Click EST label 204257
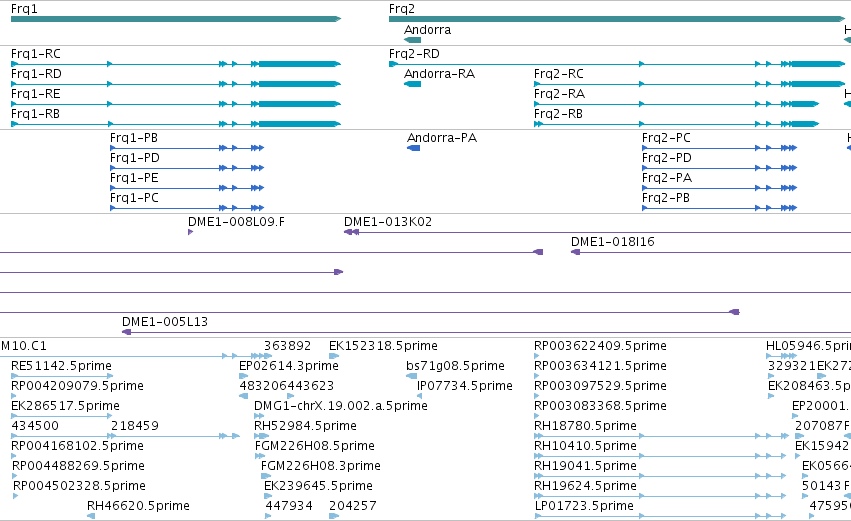 [353, 506]
